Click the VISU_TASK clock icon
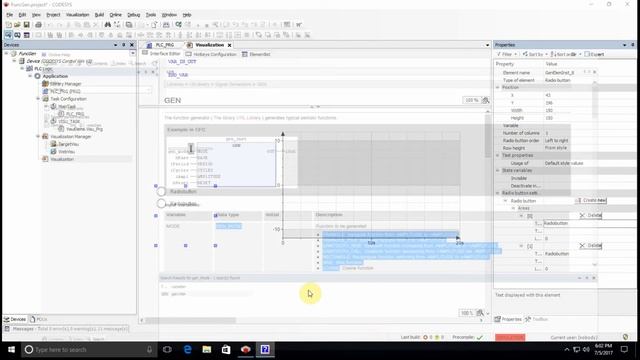Image resolution: width=640 pixels, height=360 pixels. click(x=53, y=121)
